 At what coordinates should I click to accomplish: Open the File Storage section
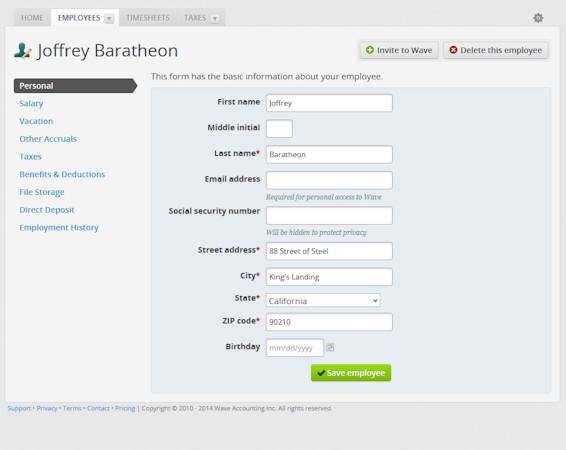click(42, 192)
